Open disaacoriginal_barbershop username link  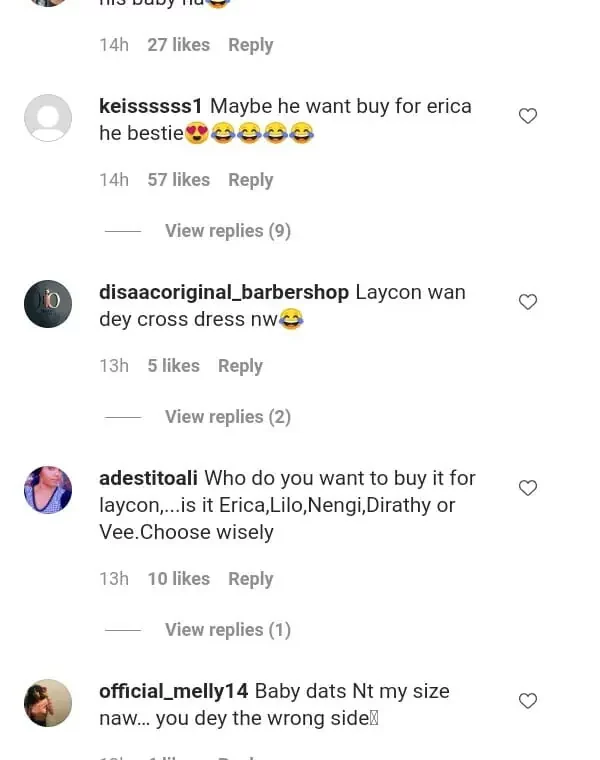[x=224, y=292]
